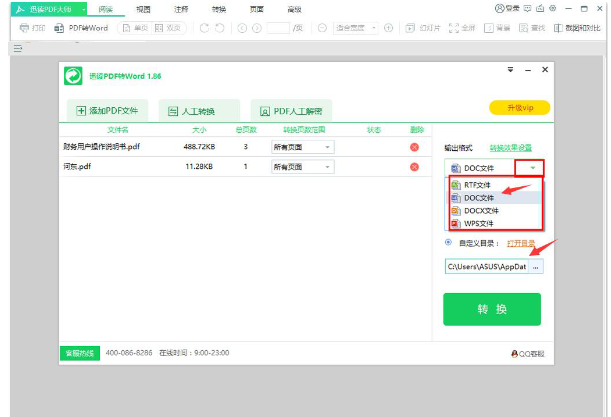Screen dimensions: 611x417
Task: Expand the output format DOC文件 dropdown arrow
Action: click(533, 168)
